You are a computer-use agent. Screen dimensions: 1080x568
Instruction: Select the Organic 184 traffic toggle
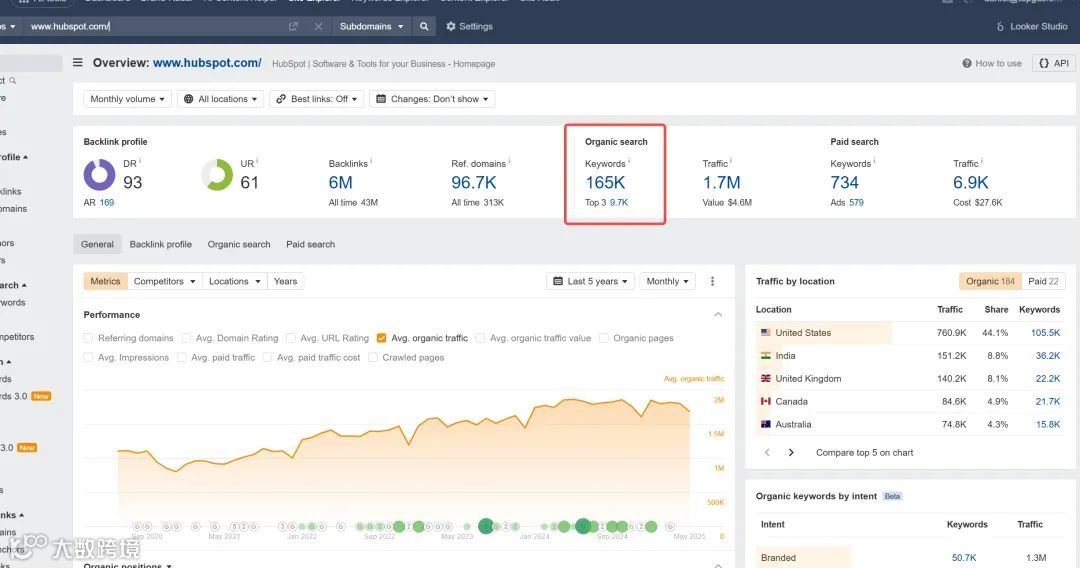click(x=990, y=281)
